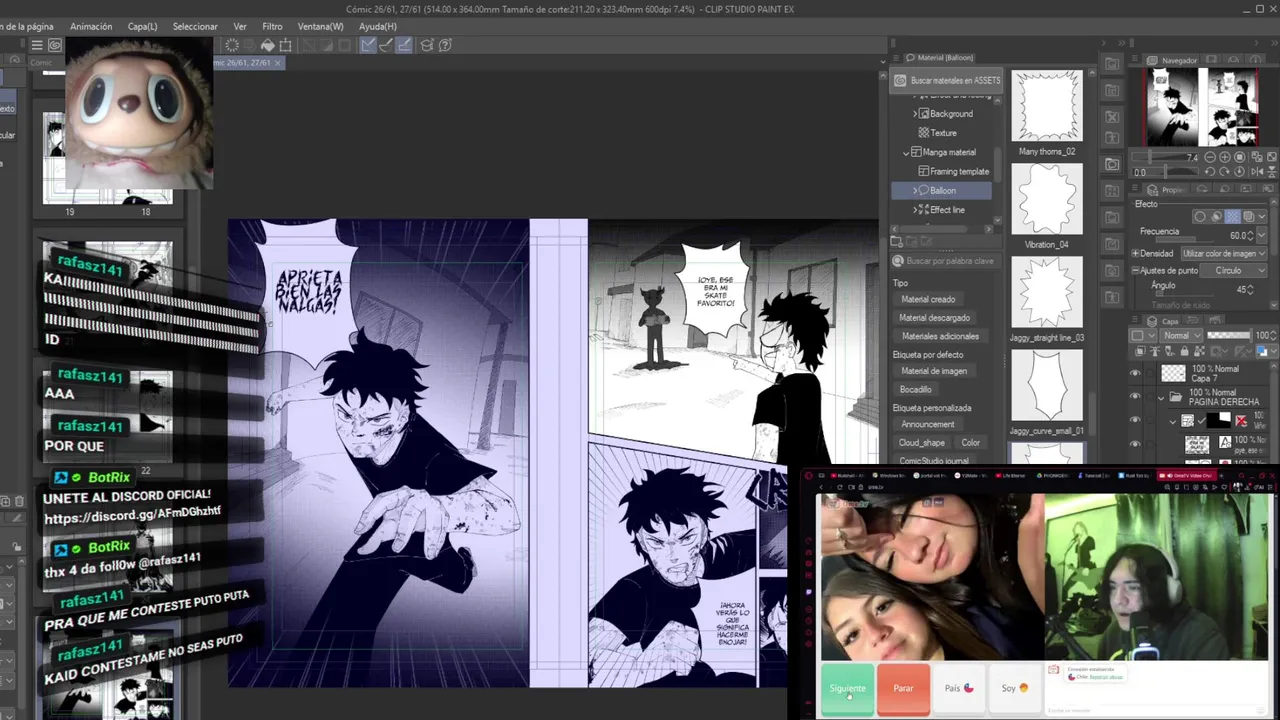Viewport: 1280px width, 720px height.
Task: Expand the Balloon folder in material tree
Action: 915,190
